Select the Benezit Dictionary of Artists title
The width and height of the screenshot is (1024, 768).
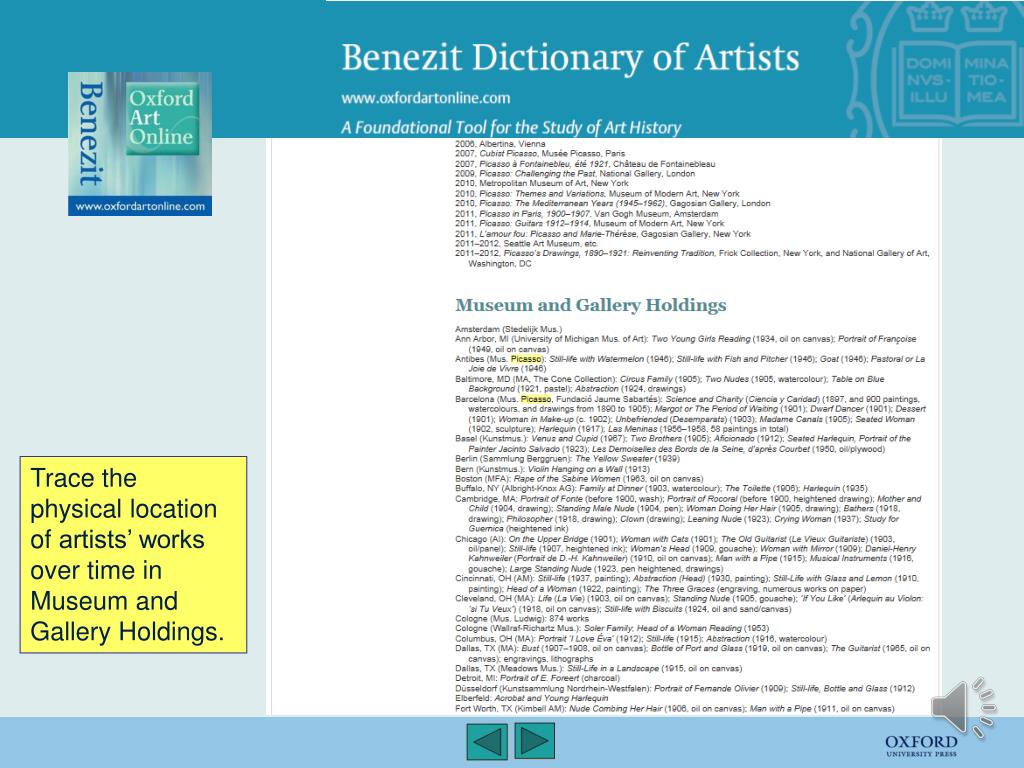pos(570,58)
